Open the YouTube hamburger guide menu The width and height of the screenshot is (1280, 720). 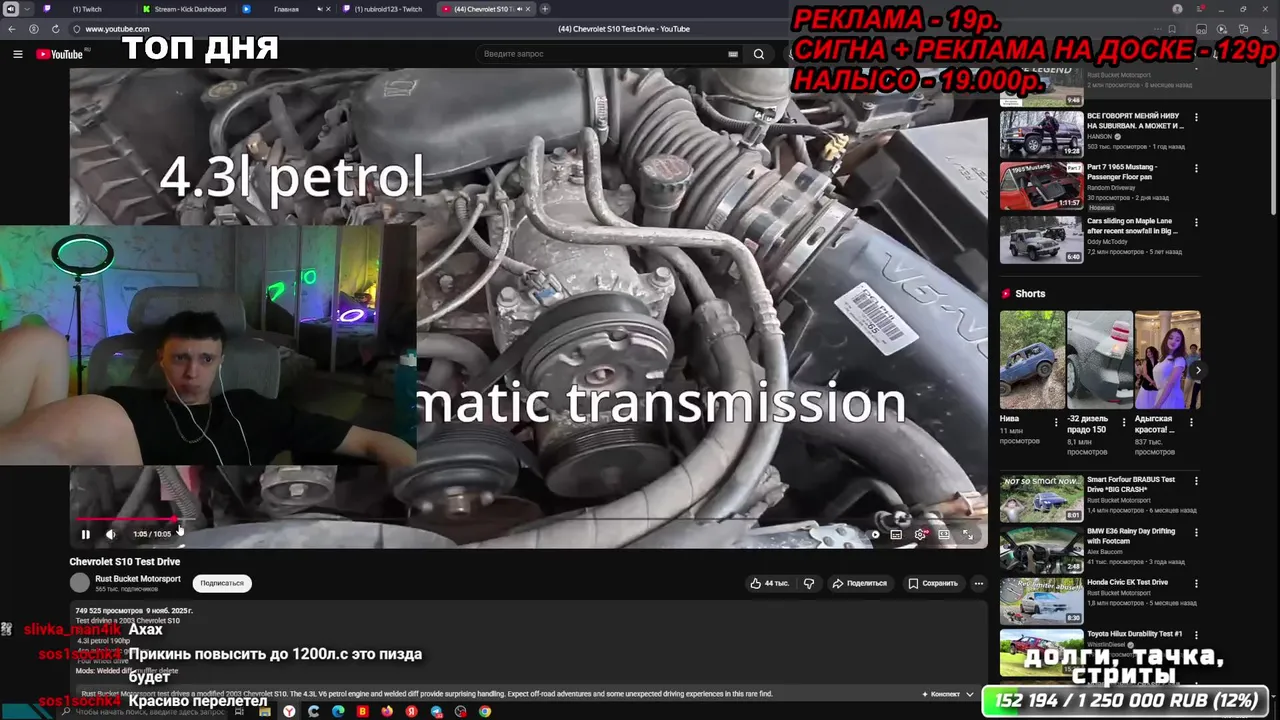click(18, 54)
